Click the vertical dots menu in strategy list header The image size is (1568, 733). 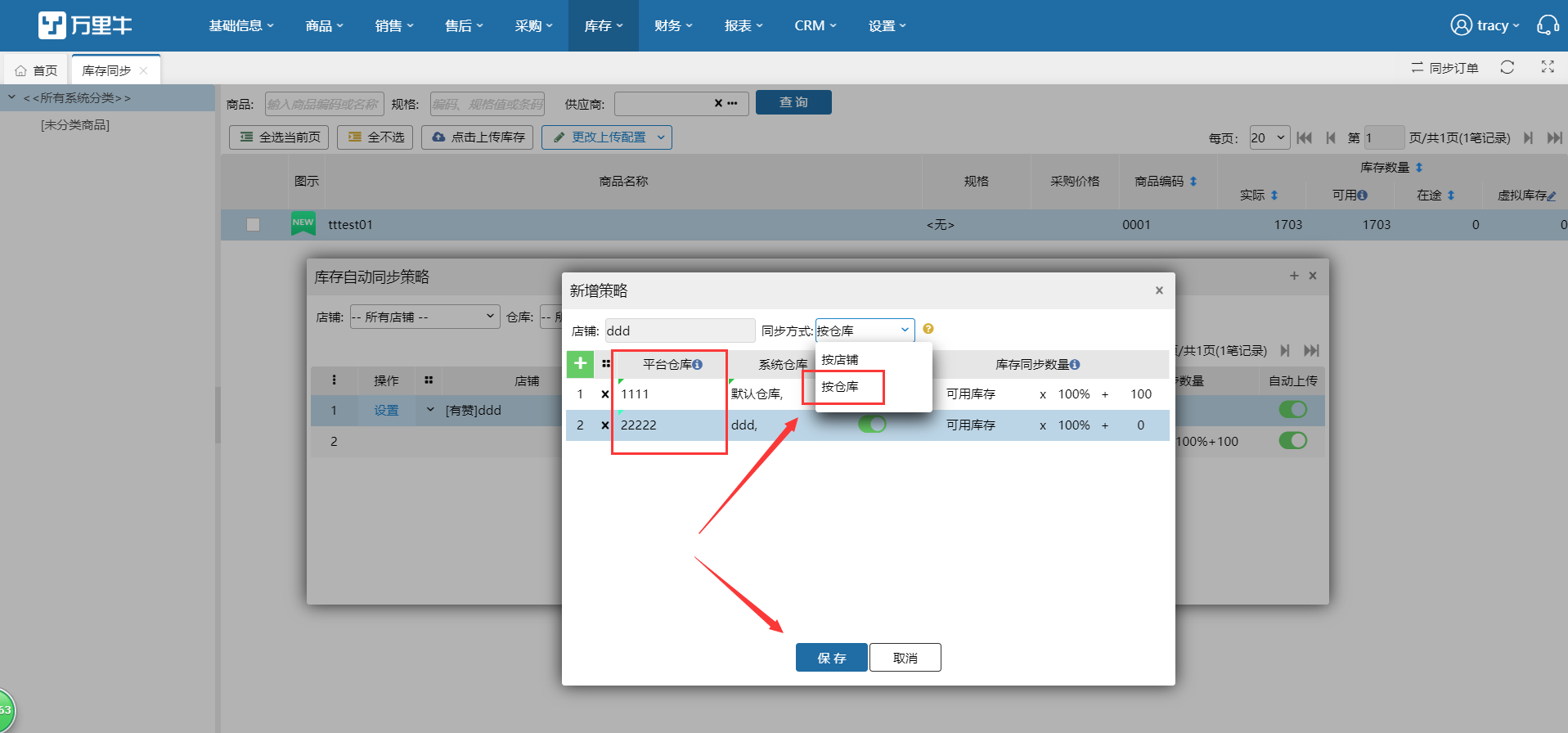tap(334, 380)
